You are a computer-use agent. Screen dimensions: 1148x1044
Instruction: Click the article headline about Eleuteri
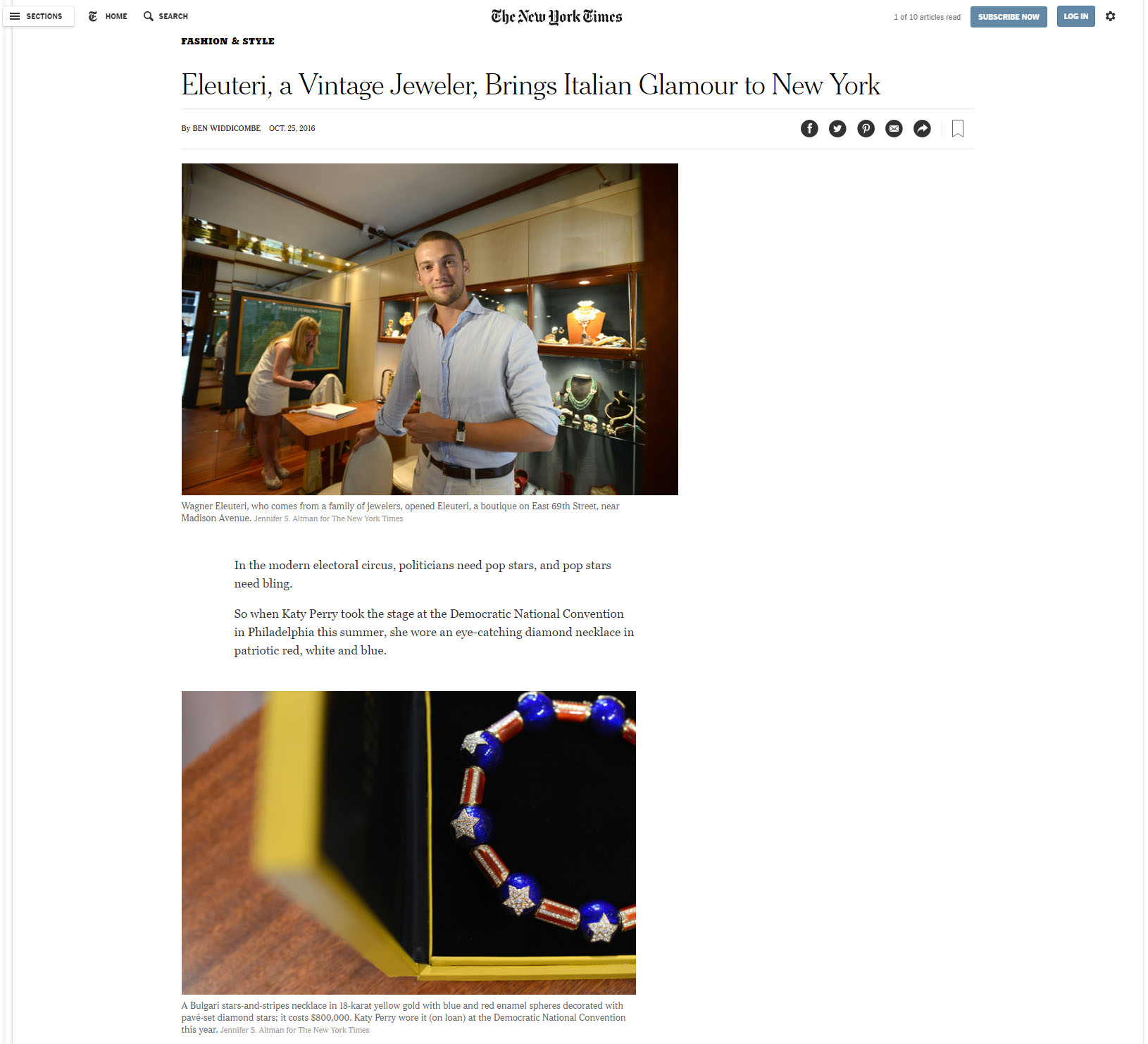click(530, 85)
